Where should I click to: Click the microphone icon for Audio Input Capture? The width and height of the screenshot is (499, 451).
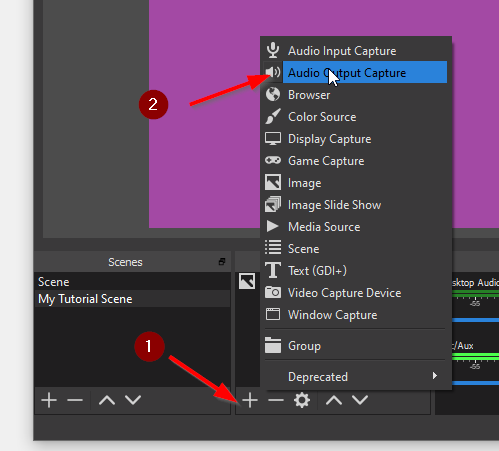[x=273, y=50]
